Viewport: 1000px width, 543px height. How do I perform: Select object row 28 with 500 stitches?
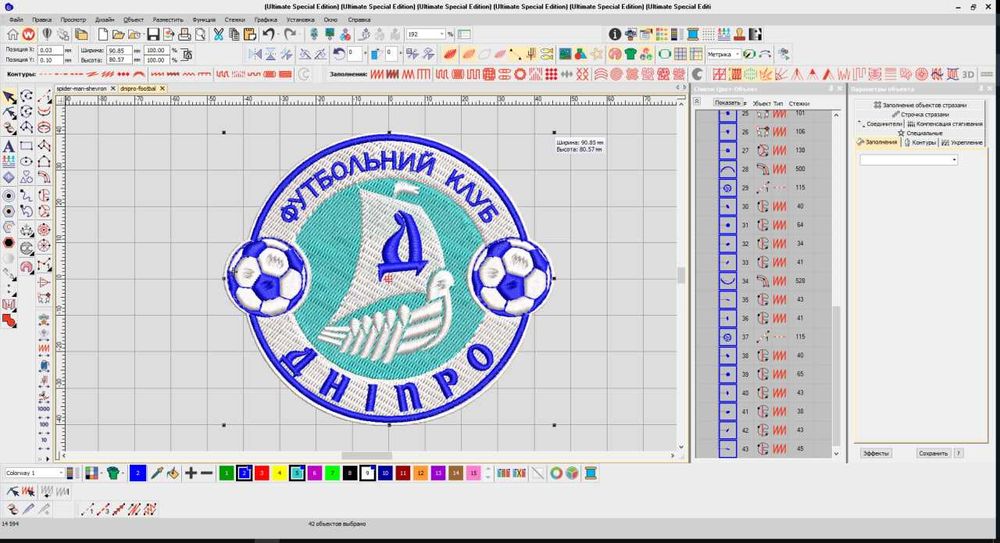(x=763, y=169)
